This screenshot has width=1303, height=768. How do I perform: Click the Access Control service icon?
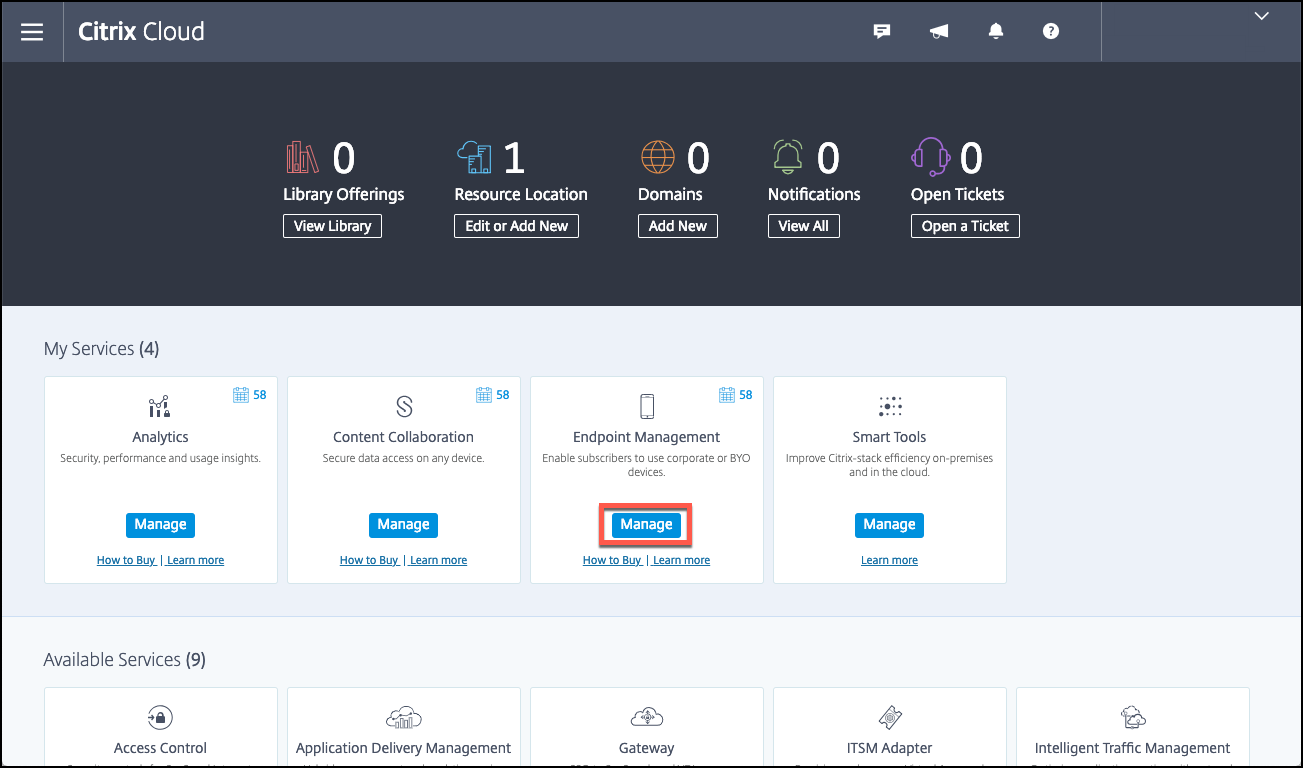click(160, 717)
